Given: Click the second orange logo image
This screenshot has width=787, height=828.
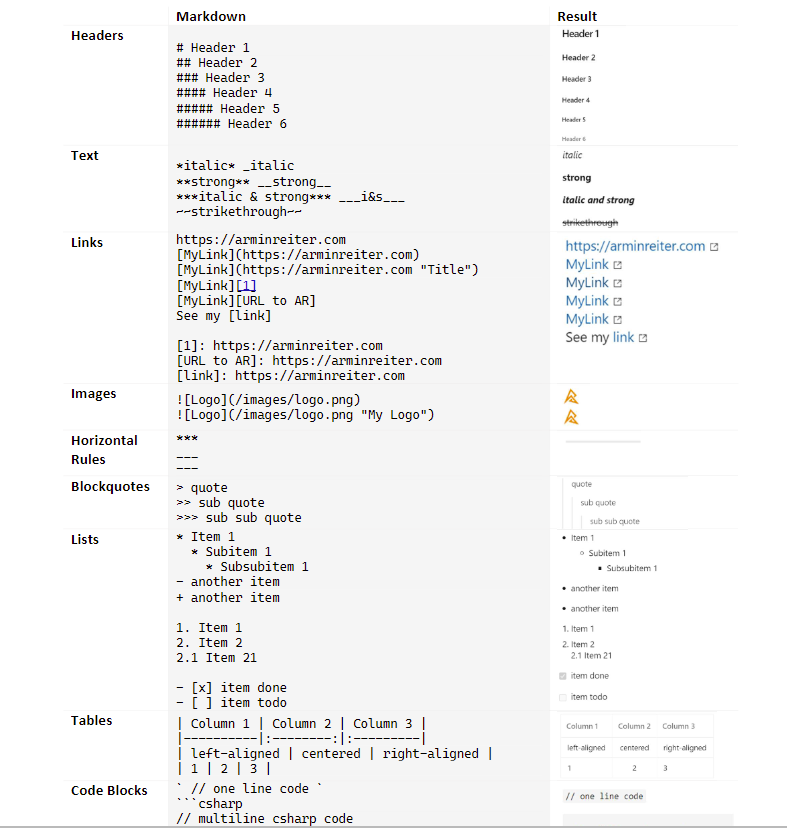Looking at the screenshot, I should (571, 416).
